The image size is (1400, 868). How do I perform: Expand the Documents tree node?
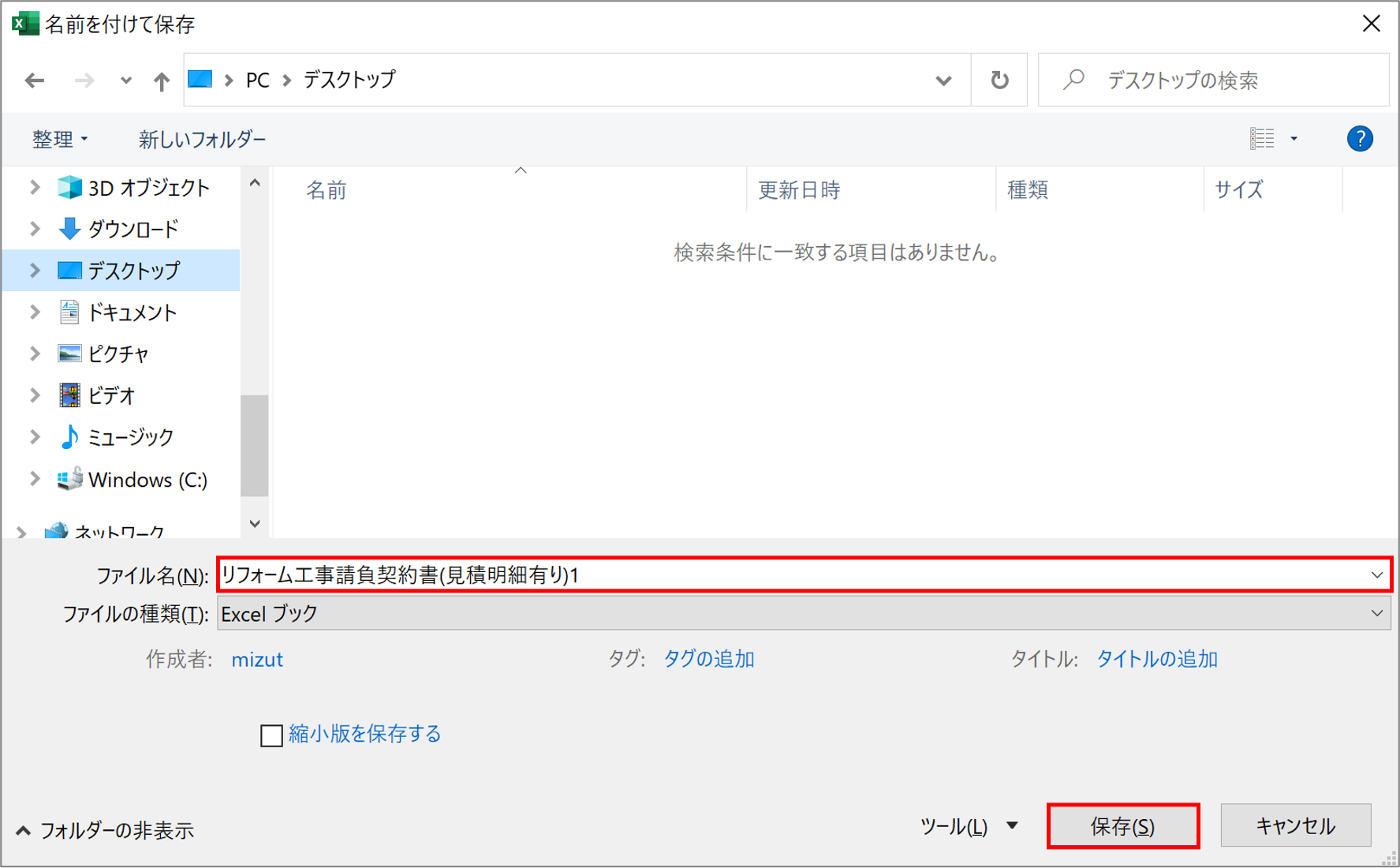tap(35, 312)
